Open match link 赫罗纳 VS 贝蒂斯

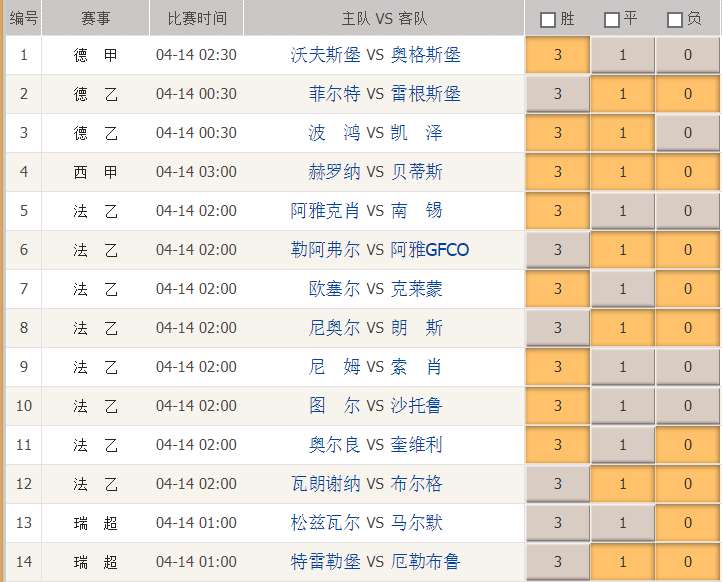click(x=375, y=172)
